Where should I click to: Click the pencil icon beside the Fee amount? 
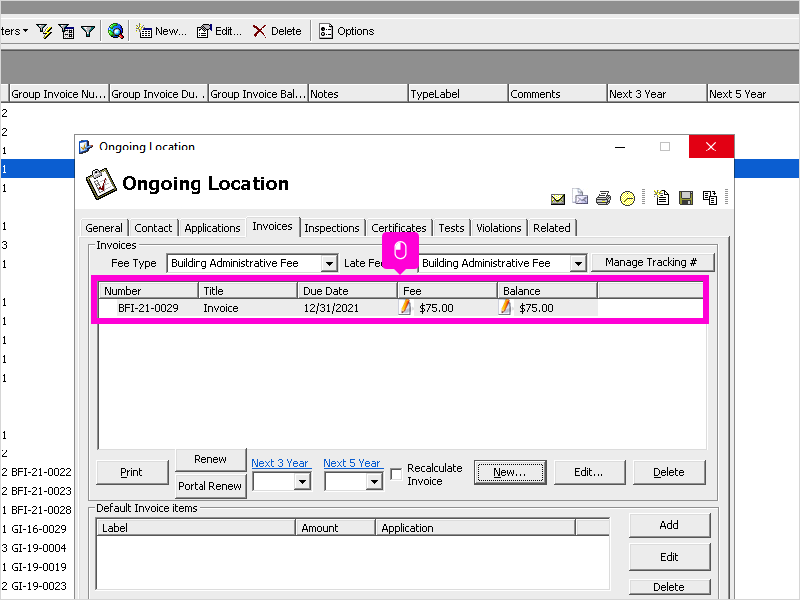pyautogui.click(x=405, y=307)
